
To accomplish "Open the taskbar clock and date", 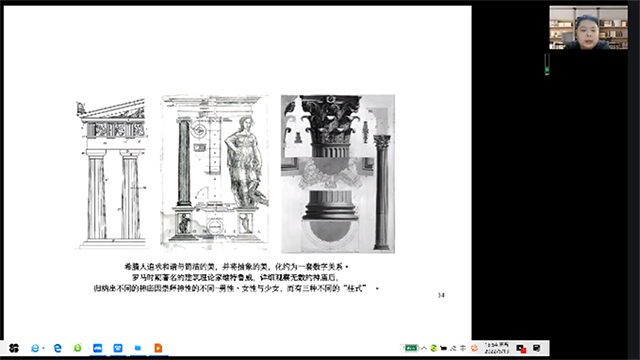I will (497, 348).
